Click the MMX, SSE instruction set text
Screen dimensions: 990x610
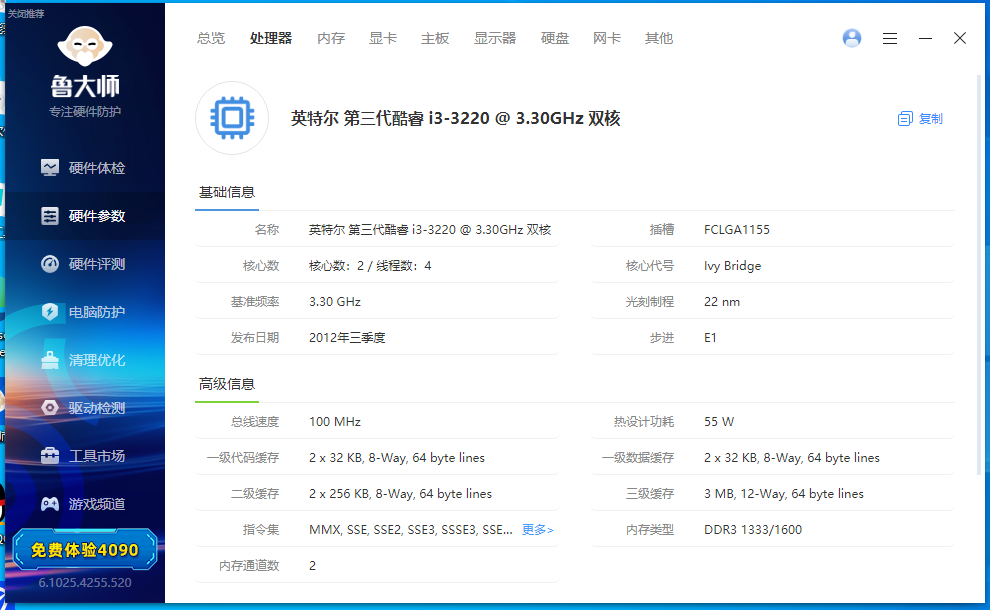click(x=410, y=530)
